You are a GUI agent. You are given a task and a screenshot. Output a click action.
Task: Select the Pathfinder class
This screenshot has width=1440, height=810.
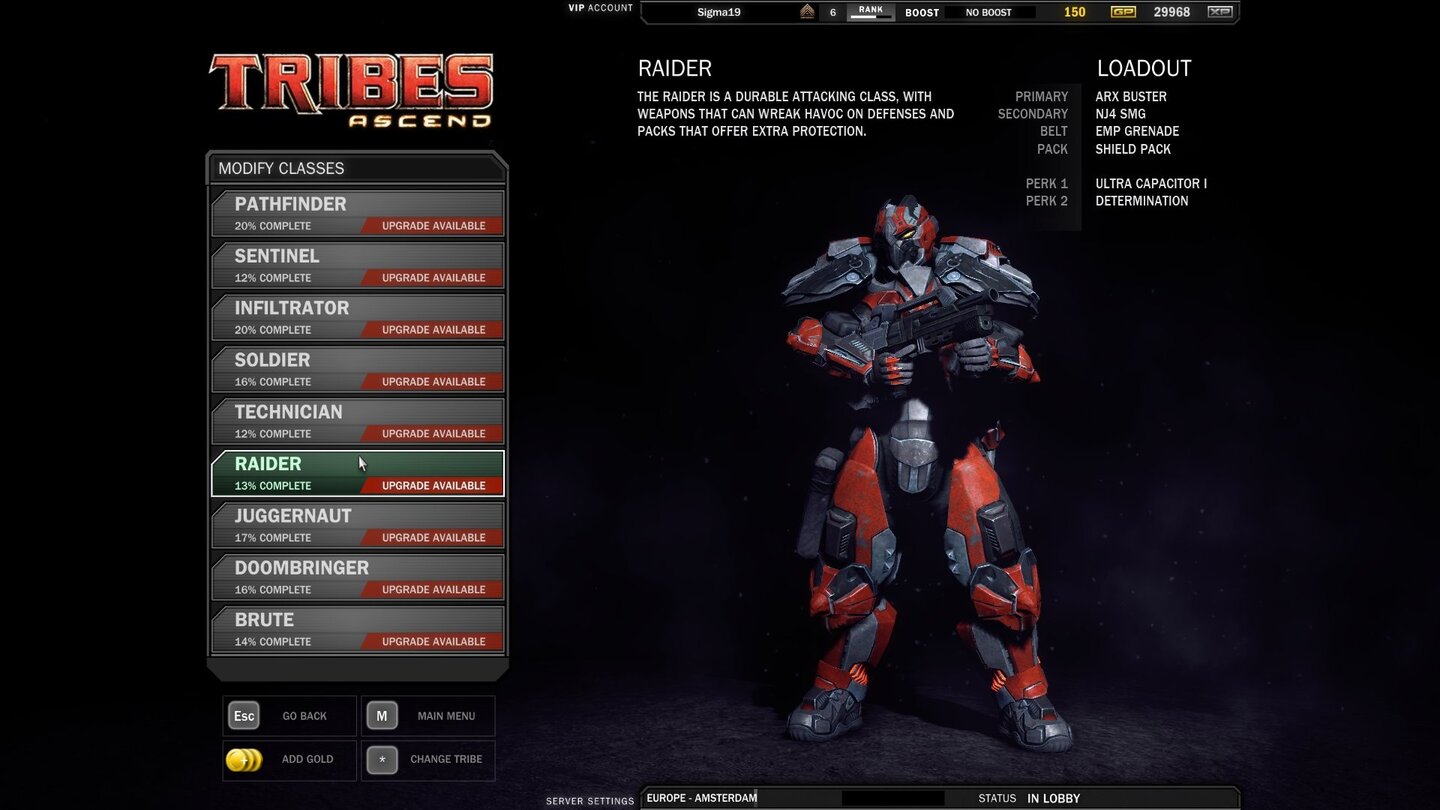click(x=358, y=214)
